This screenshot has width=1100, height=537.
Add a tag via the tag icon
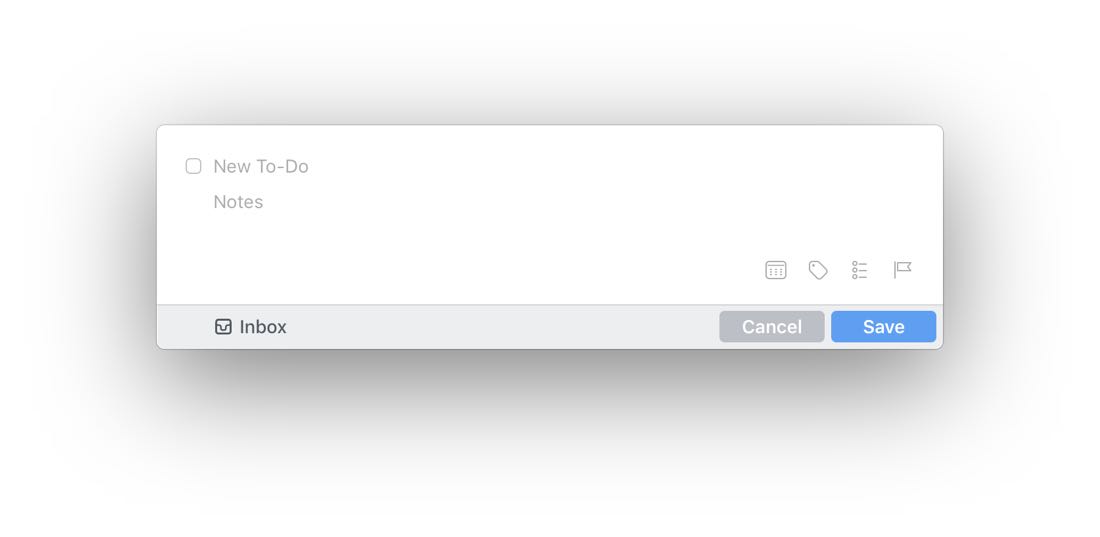[818, 270]
